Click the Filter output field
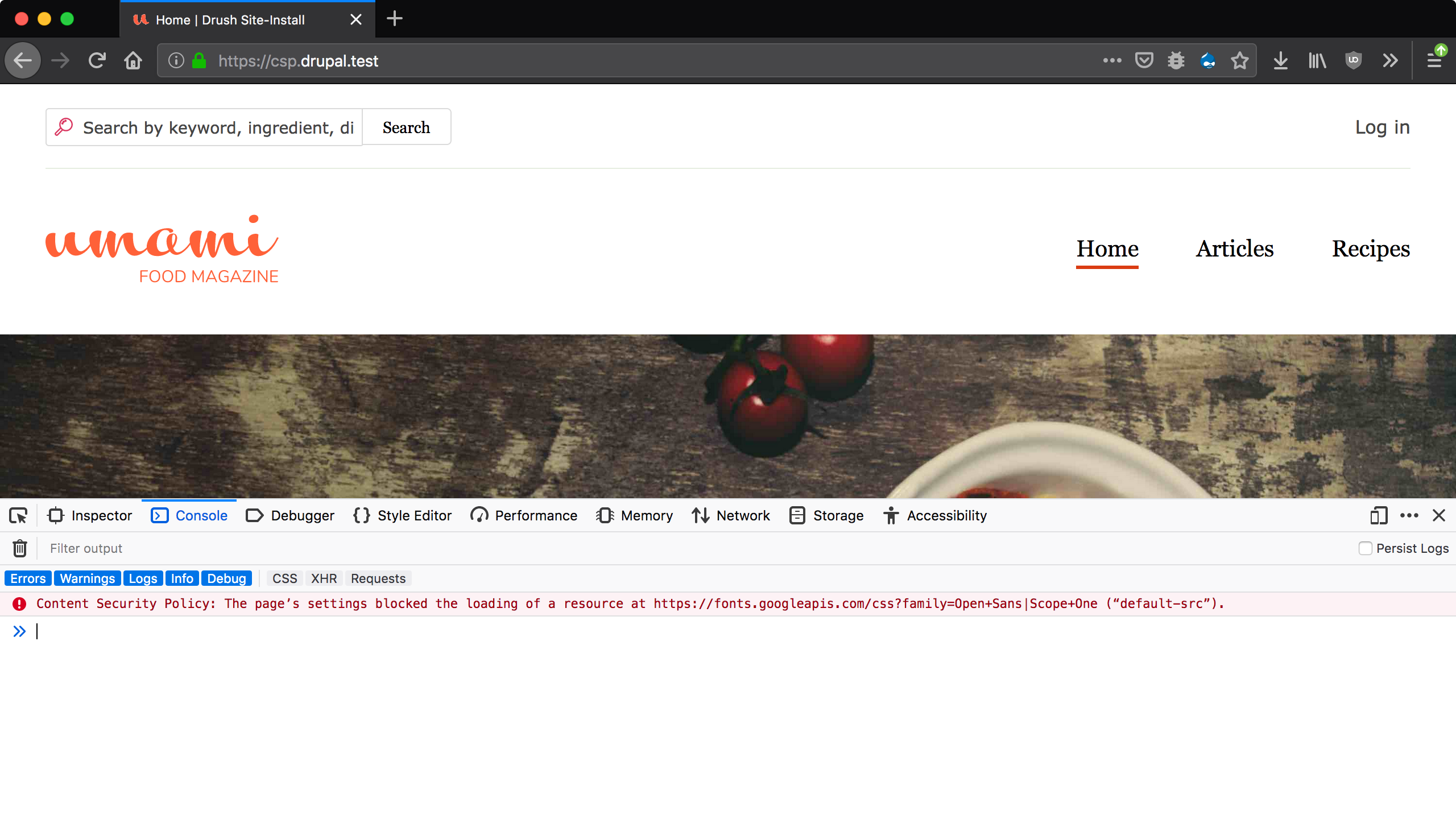The width and height of the screenshot is (1456, 819). click(x=694, y=548)
